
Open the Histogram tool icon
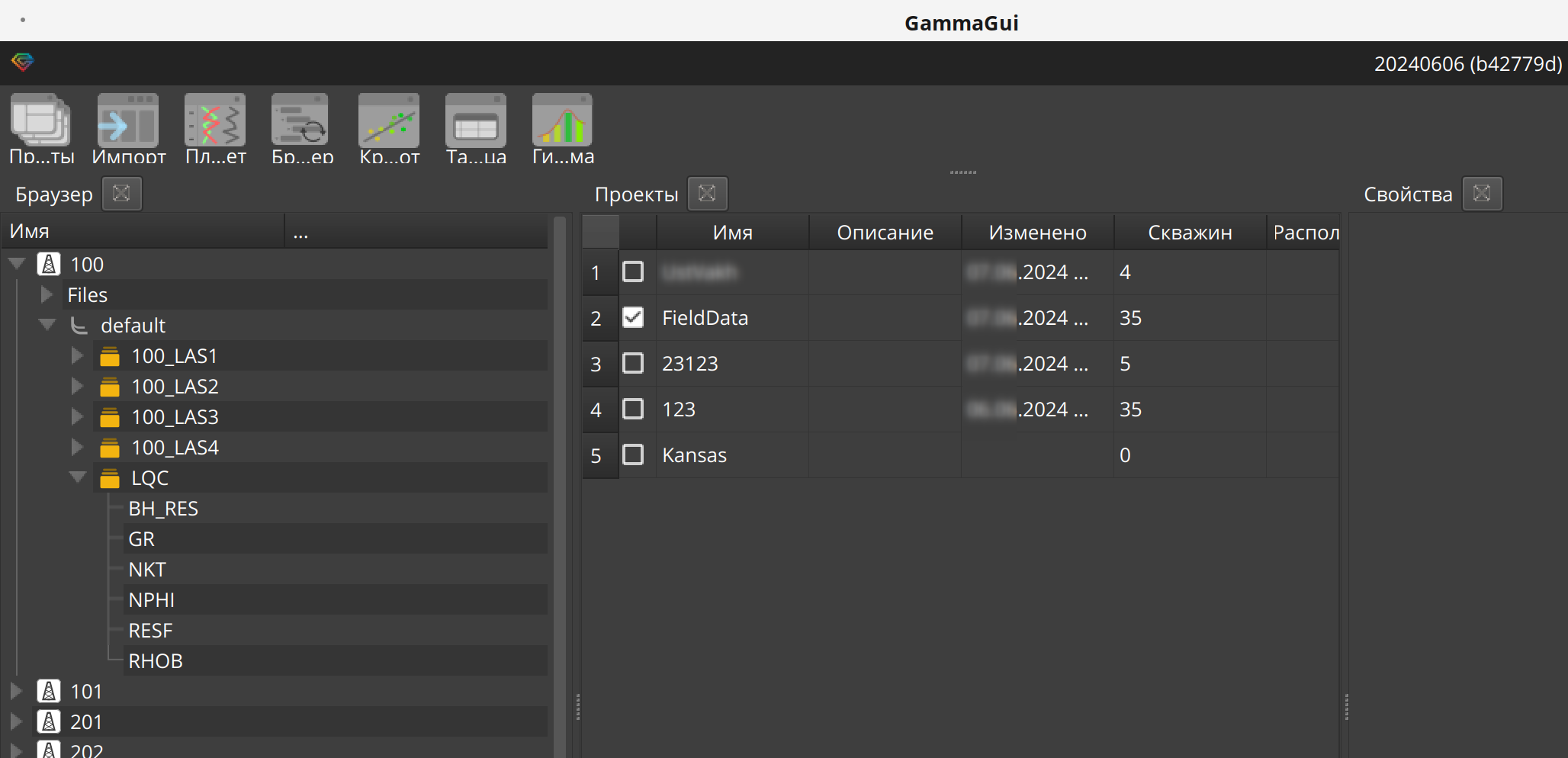(563, 122)
